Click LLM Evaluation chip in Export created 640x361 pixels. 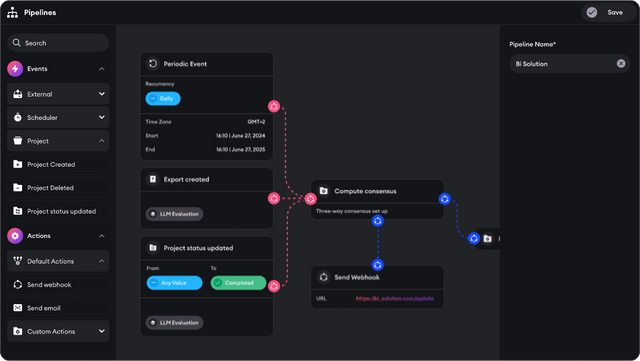click(174, 214)
